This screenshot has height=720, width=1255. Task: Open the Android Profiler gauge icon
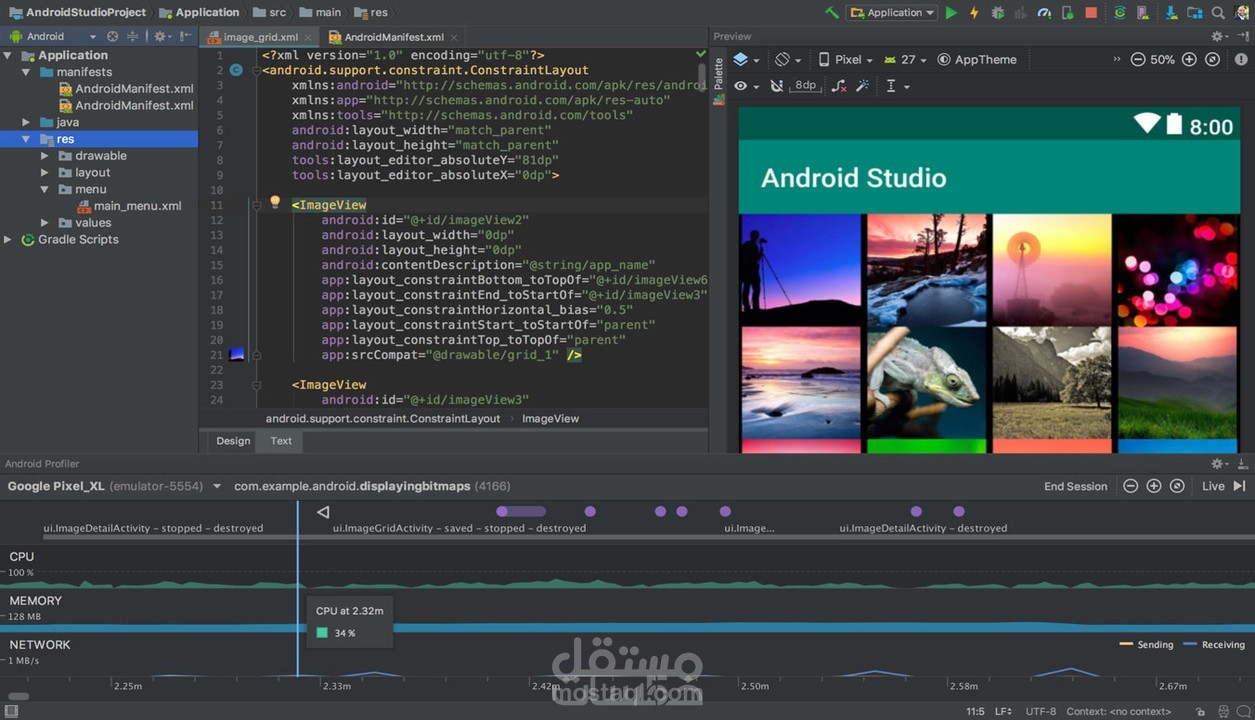1044,13
